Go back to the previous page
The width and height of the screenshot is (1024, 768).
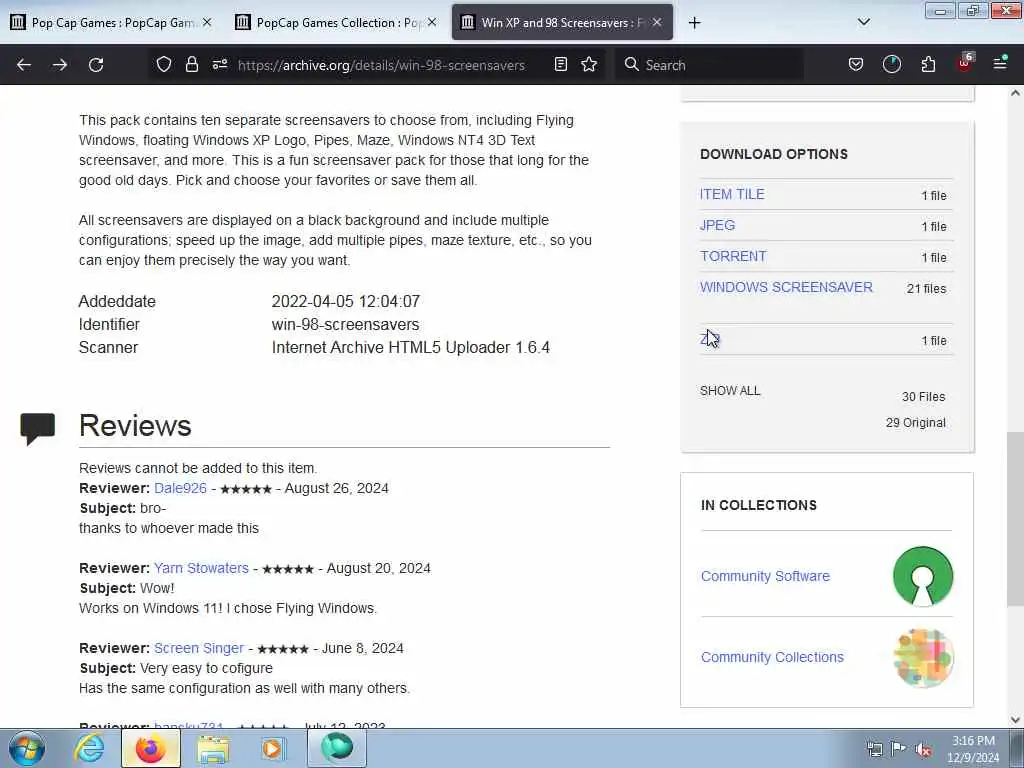(x=24, y=65)
